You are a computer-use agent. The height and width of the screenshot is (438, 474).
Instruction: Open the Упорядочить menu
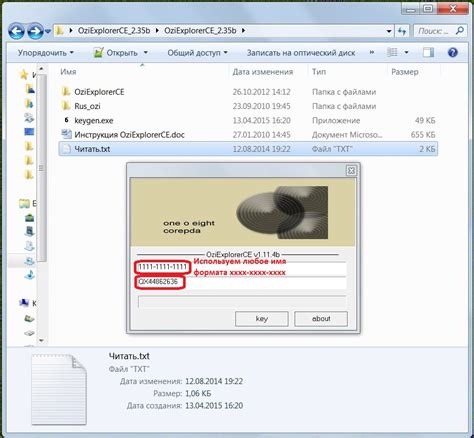46,53
